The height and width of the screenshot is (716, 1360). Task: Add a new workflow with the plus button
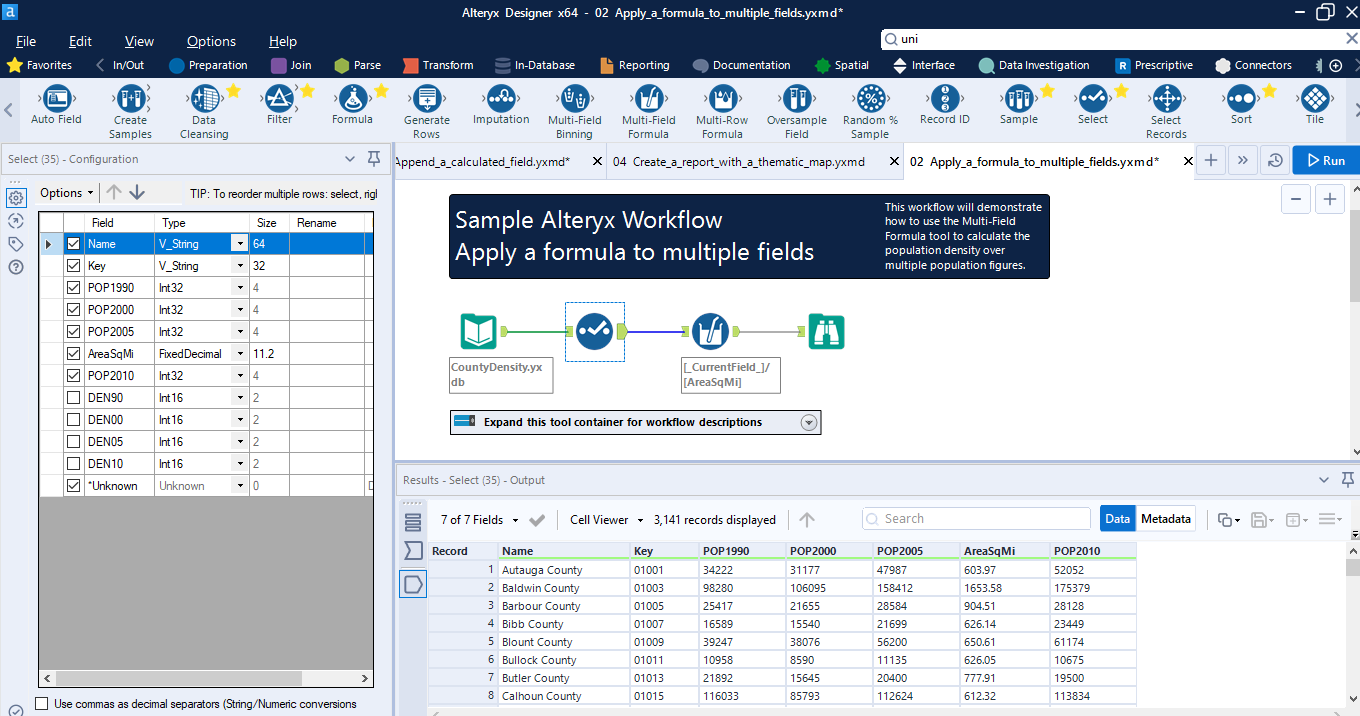coord(1211,160)
